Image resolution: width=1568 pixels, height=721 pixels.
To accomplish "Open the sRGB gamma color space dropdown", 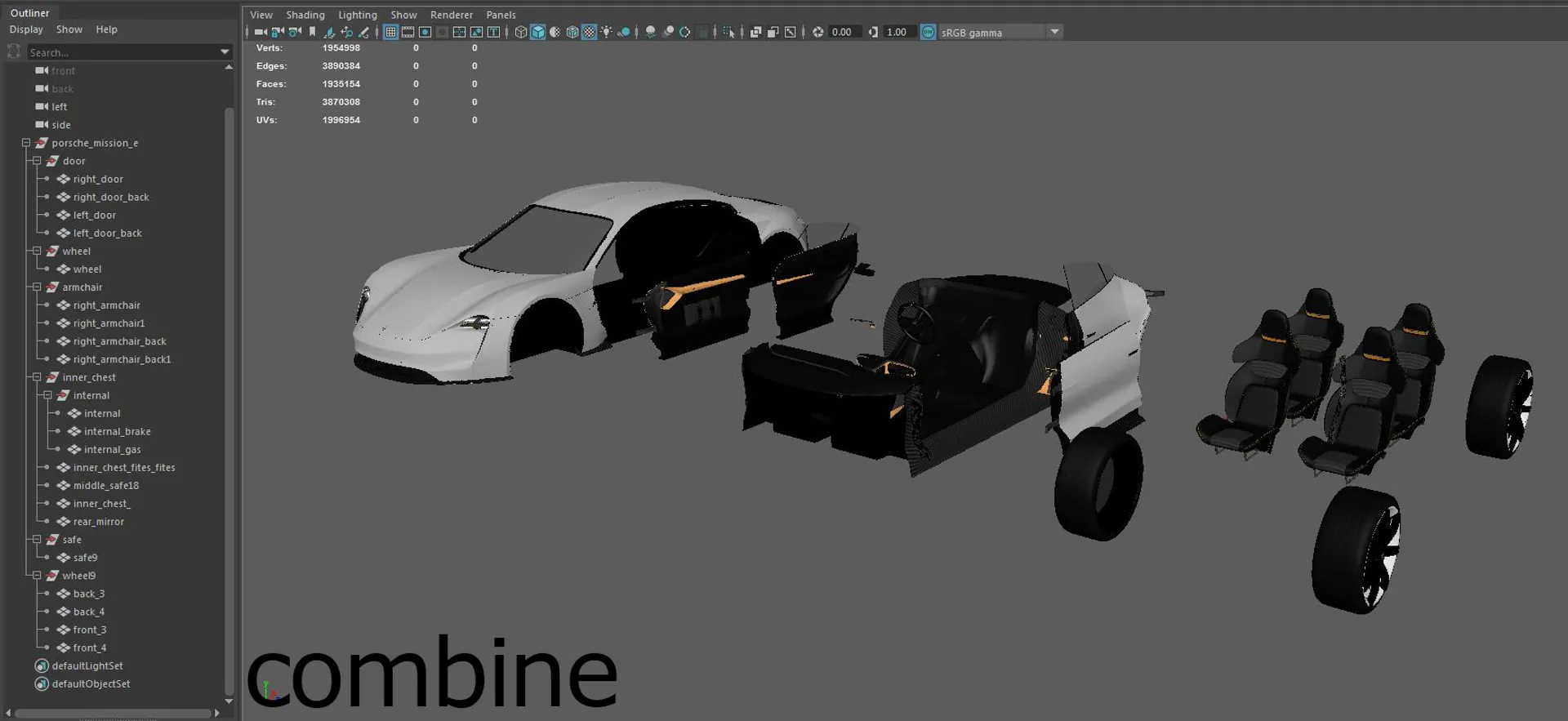I will pyautogui.click(x=1054, y=32).
